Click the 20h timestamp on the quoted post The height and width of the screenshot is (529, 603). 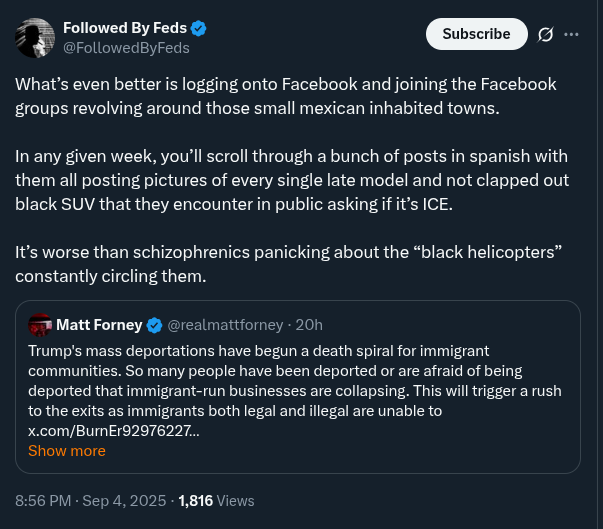click(x=310, y=325)
